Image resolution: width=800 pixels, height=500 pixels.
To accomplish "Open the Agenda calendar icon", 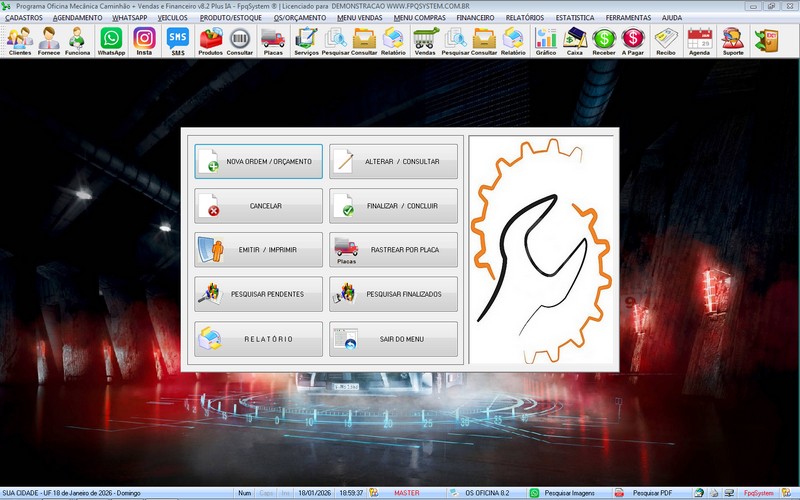I will click(699, 41).
